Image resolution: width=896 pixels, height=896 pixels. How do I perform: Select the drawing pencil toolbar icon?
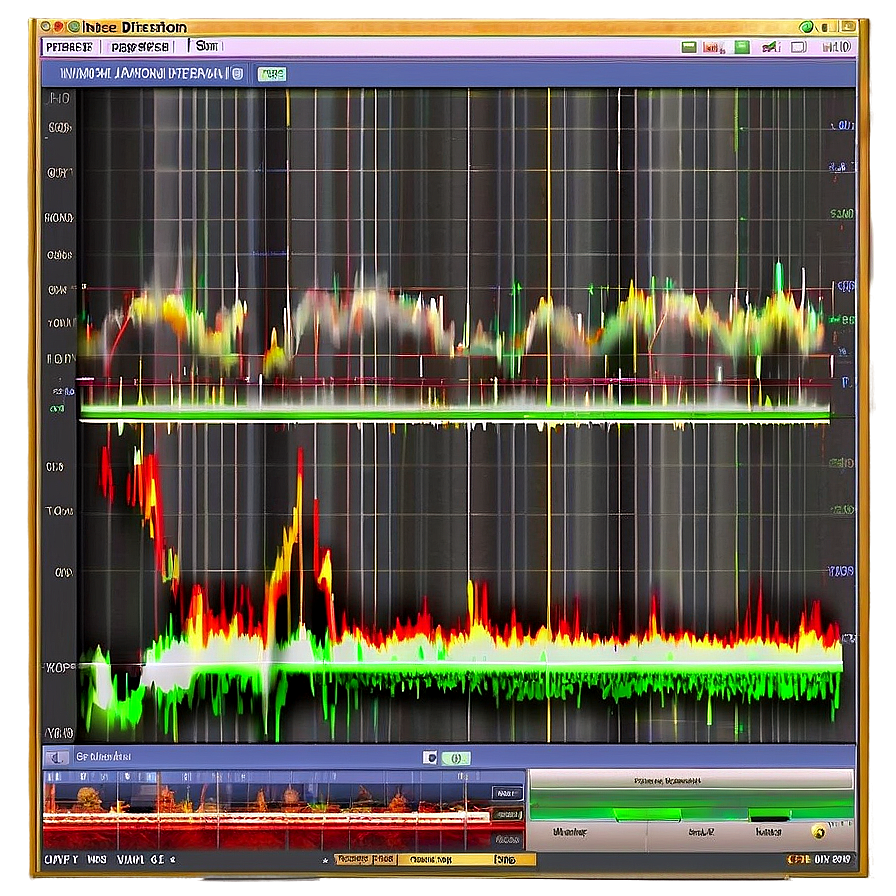[770, 46]
